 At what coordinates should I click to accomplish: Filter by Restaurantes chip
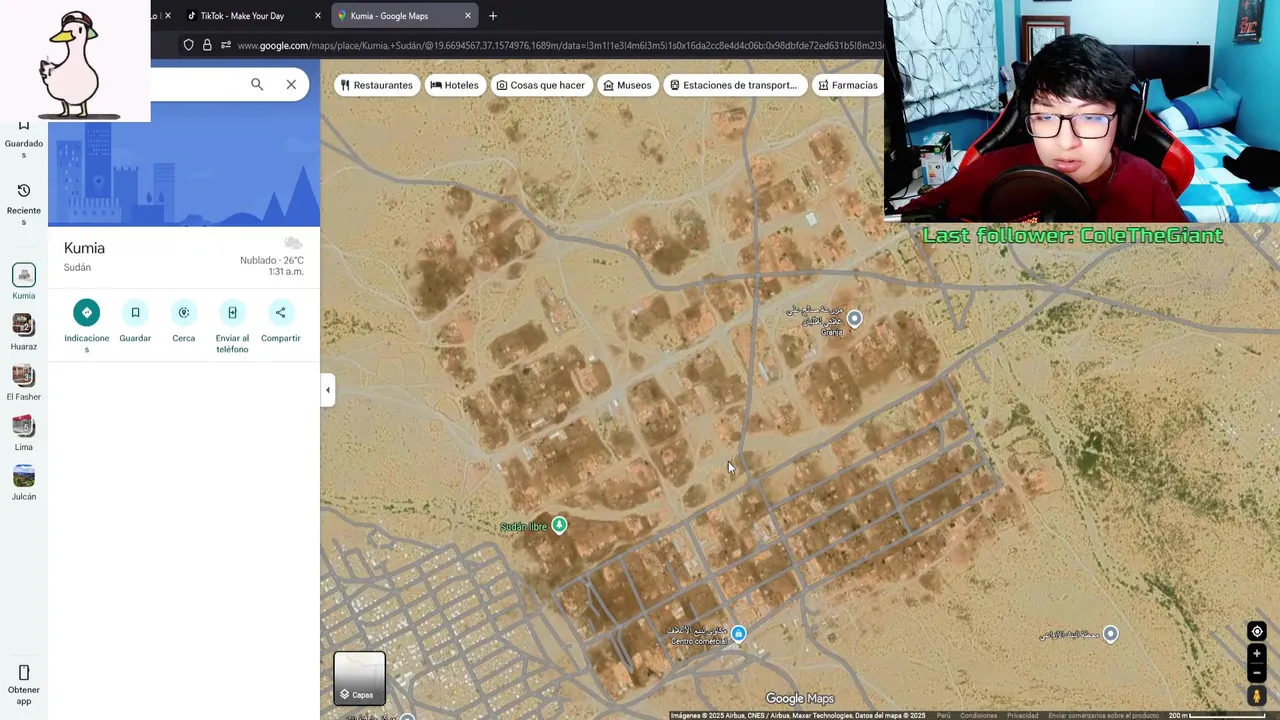tap(376, 85)
